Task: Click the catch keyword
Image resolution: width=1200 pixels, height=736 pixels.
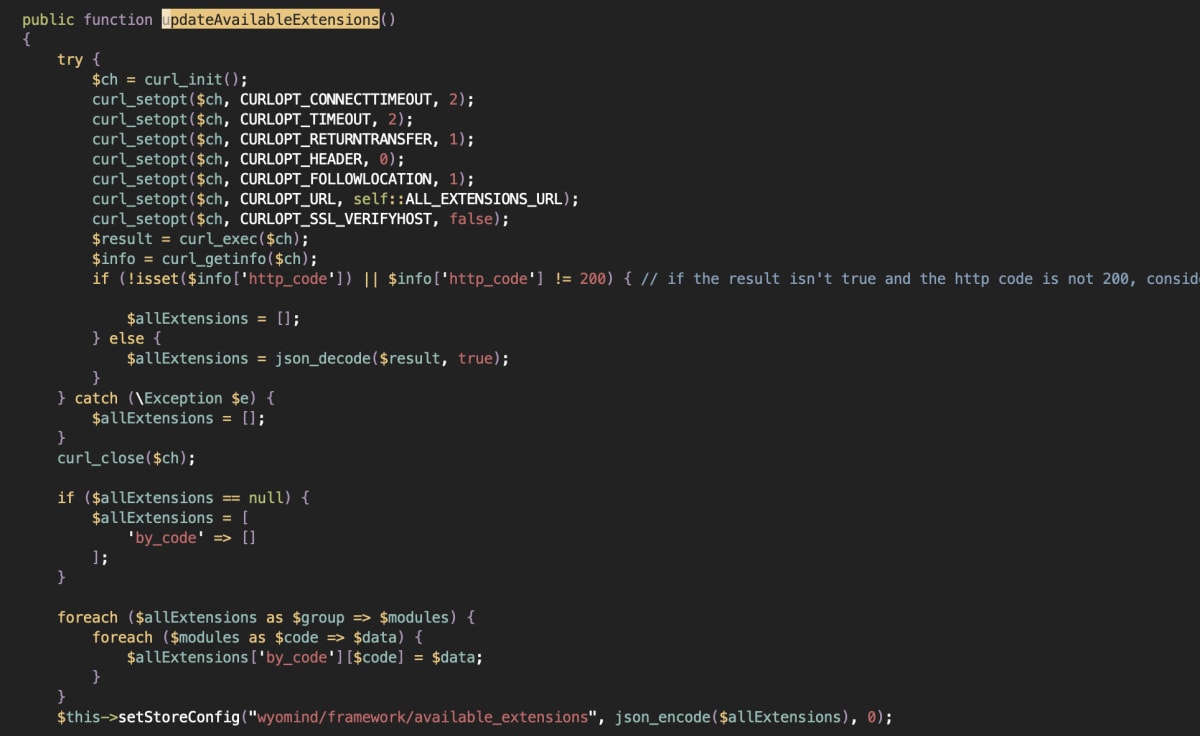Action: (x=97, y=398)
